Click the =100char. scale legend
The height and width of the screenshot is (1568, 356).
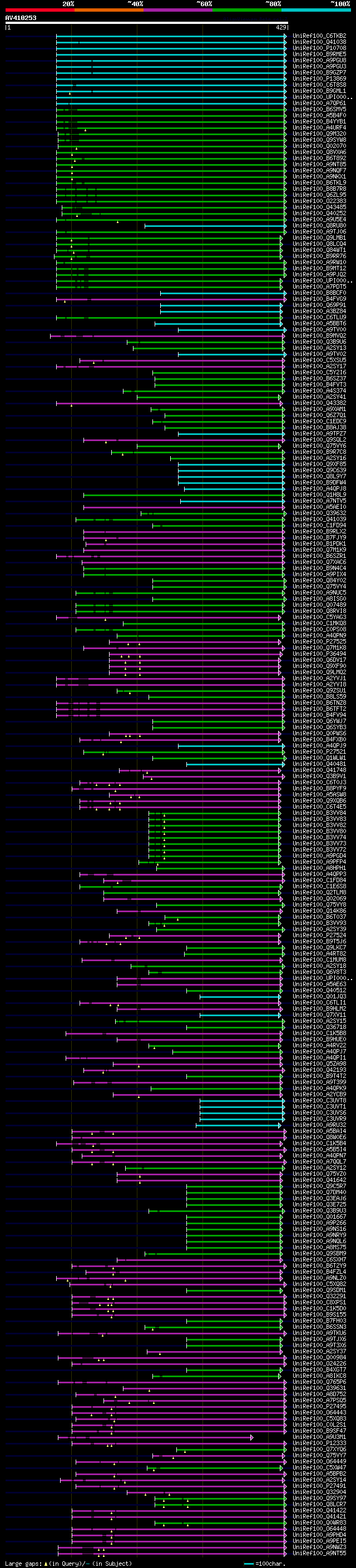(x=264, y=1563)
